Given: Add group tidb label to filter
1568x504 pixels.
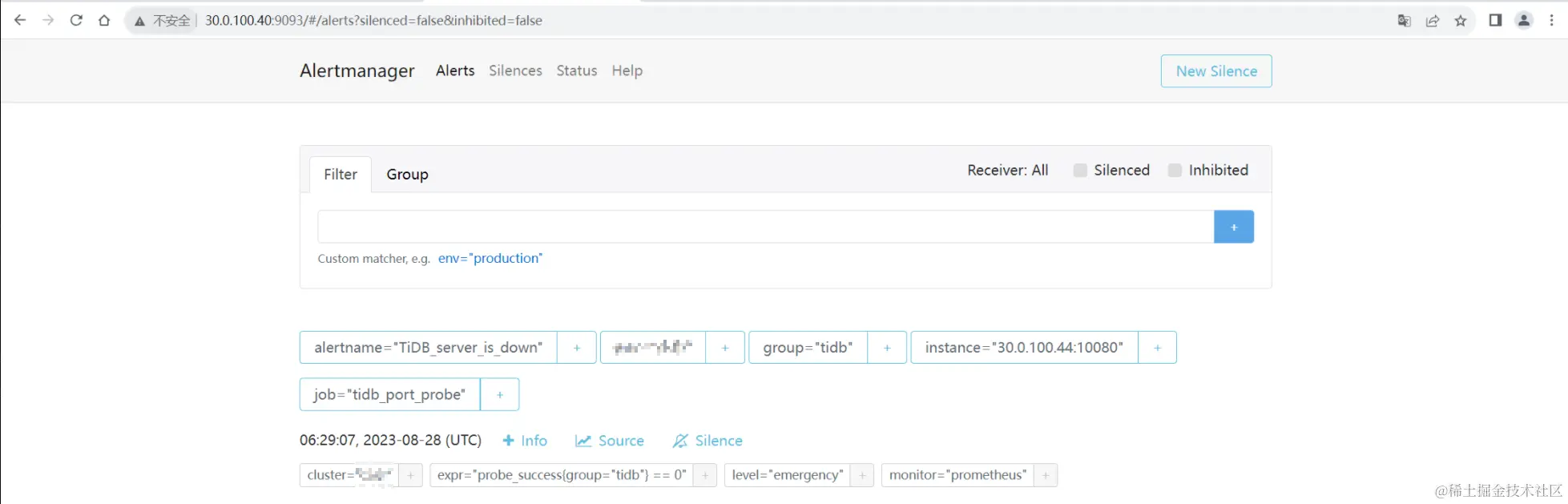Looking at the screenshot, I should 887,348.
